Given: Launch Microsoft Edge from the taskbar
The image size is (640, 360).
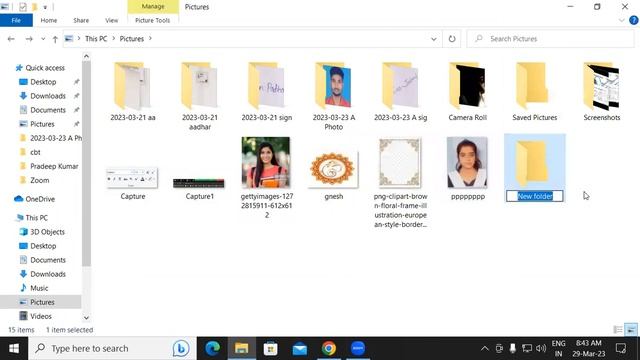Looking at the screenshot, I should coord(213,348).
